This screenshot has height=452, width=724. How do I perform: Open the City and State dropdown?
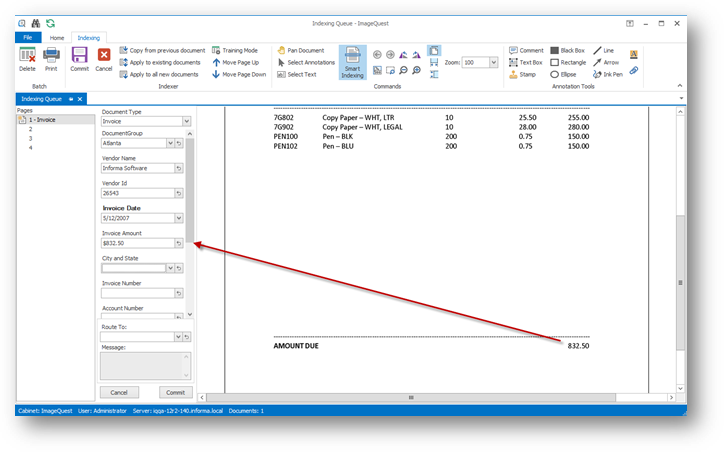[170, 268]
